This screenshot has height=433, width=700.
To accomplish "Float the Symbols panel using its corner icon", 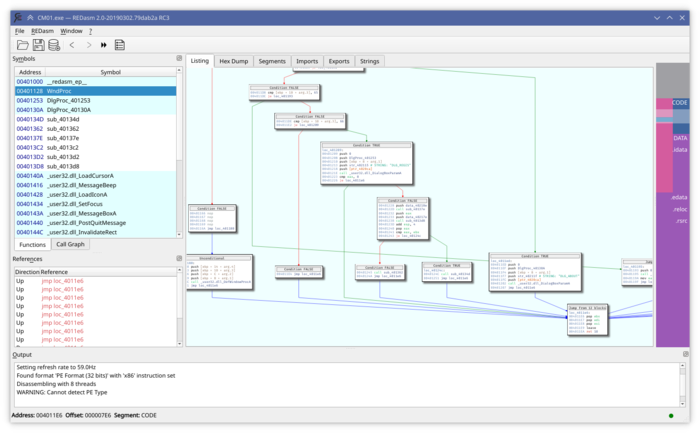I will [x=179, y=59].
